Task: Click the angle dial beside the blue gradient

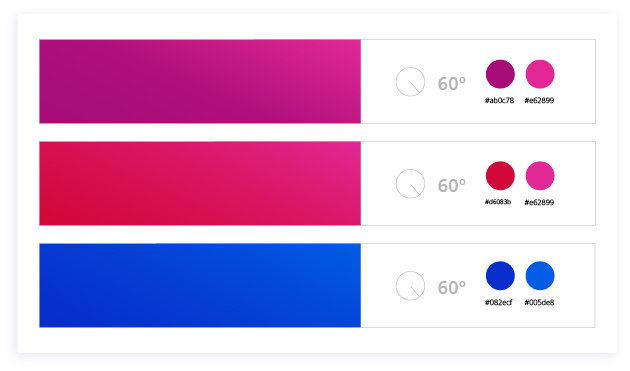Action: coord(410,286)
